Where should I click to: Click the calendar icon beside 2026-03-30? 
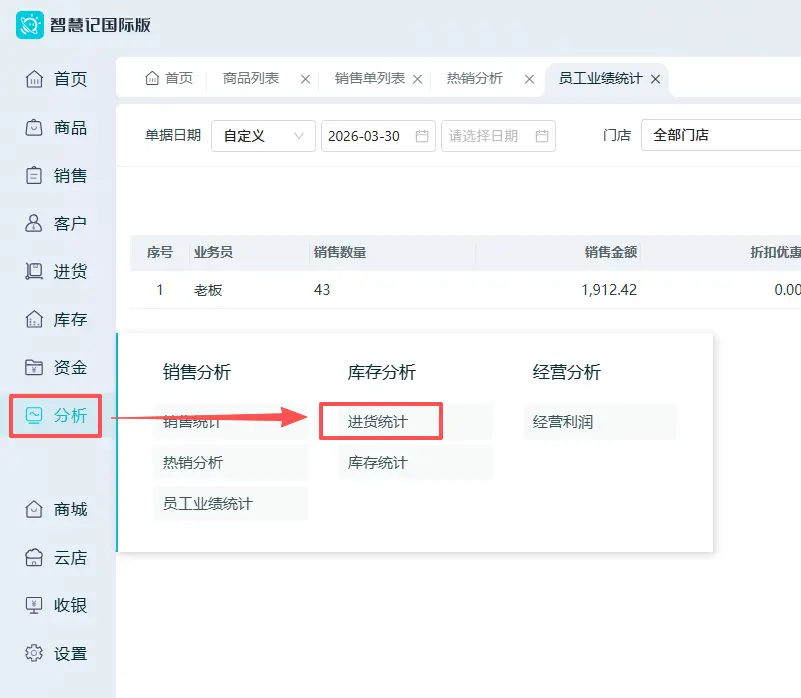422,136
